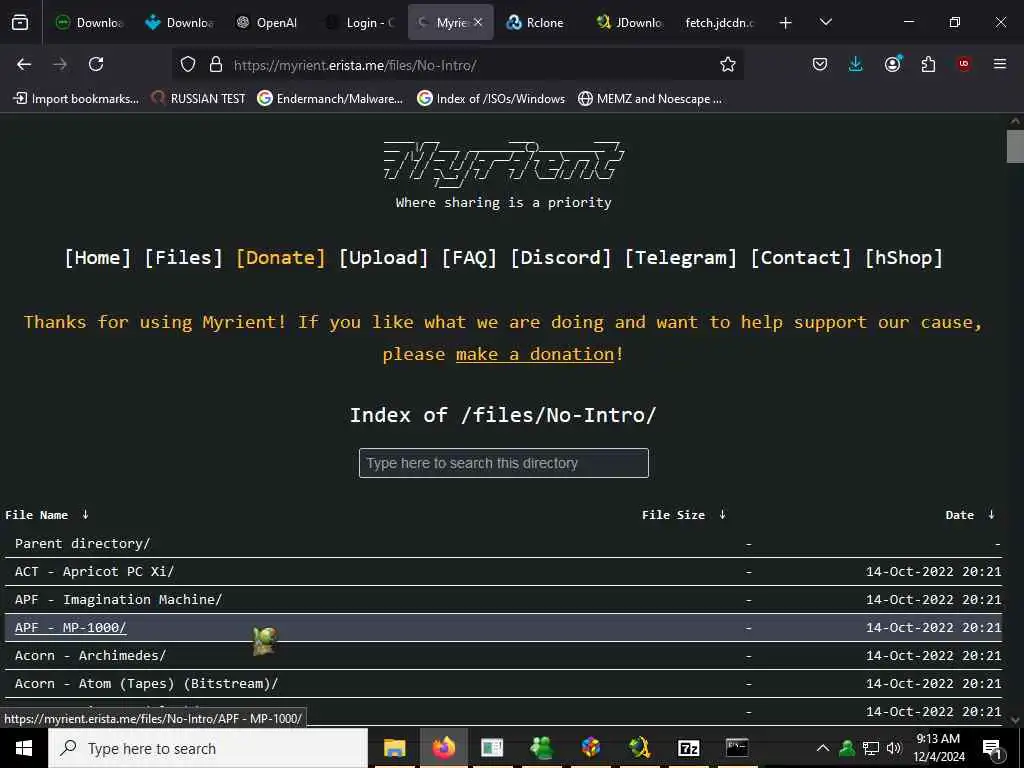Open the RUSSIAN TEST bookmark
This screenshot has width=1024, height=768.
[x=199, y=99]
